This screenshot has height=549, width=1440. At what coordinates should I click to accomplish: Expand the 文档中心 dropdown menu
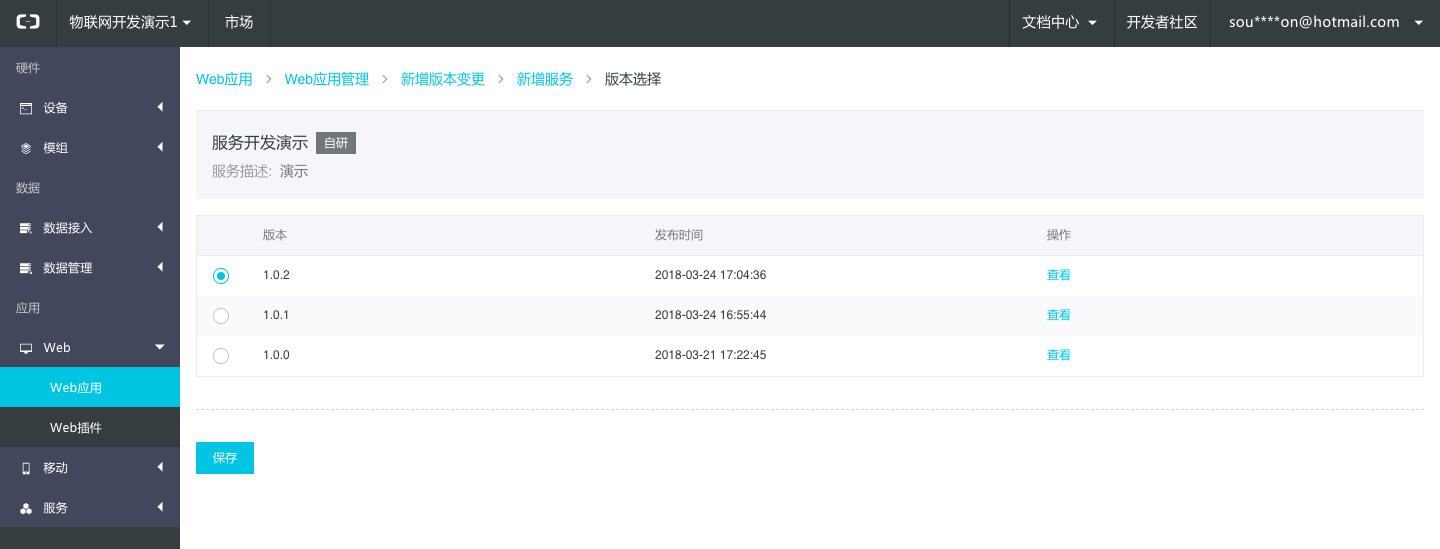coord(1060,22)
